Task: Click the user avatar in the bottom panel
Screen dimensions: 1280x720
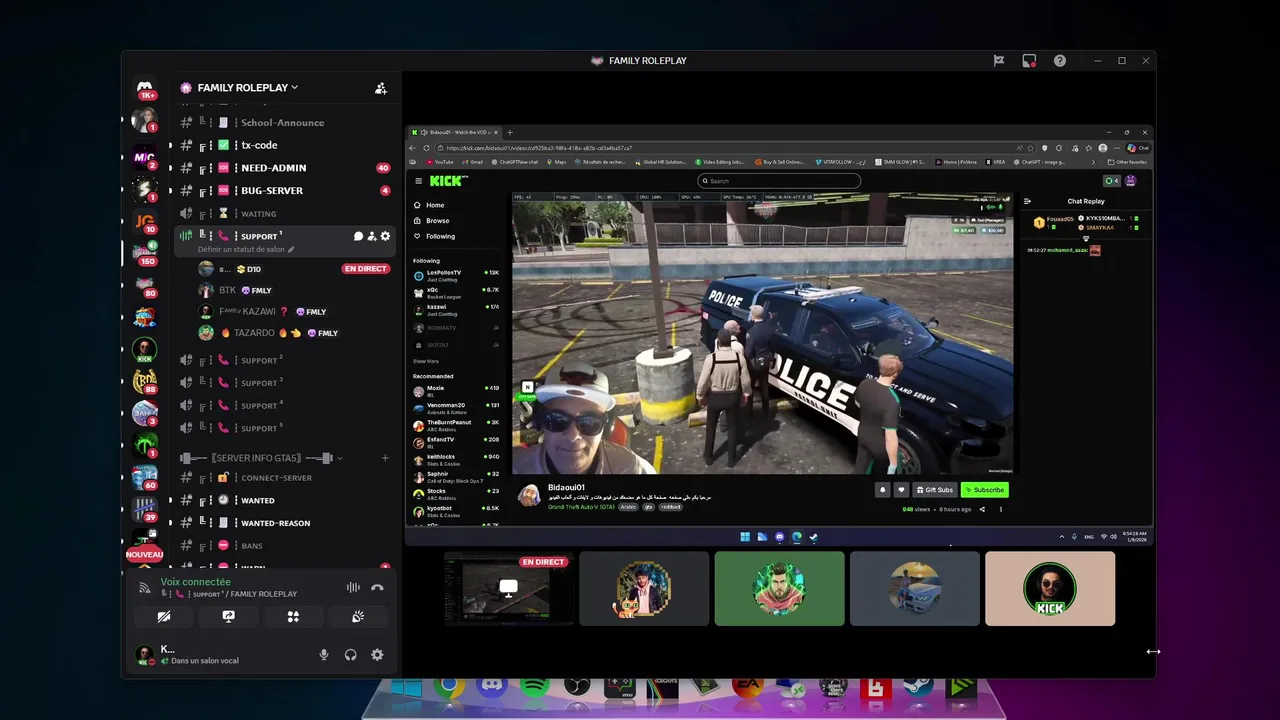Action: pos(145,655)
